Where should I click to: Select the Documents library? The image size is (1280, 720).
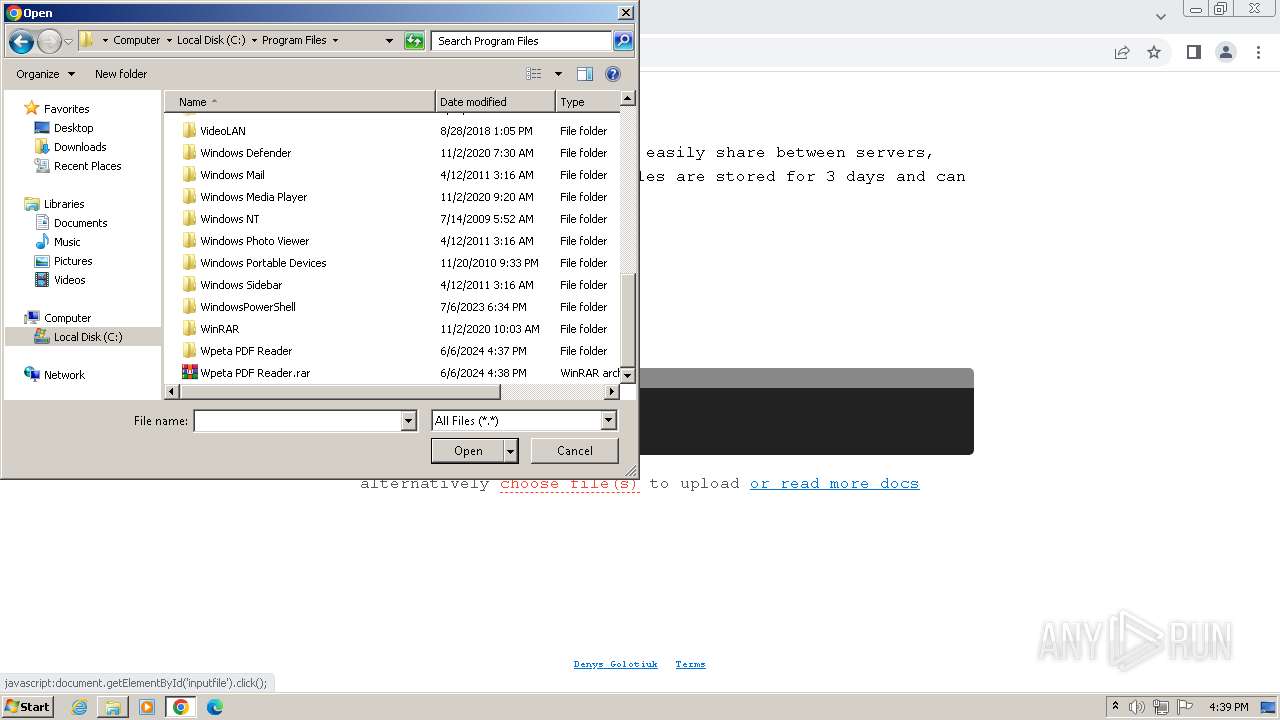(x=80, y=223)
